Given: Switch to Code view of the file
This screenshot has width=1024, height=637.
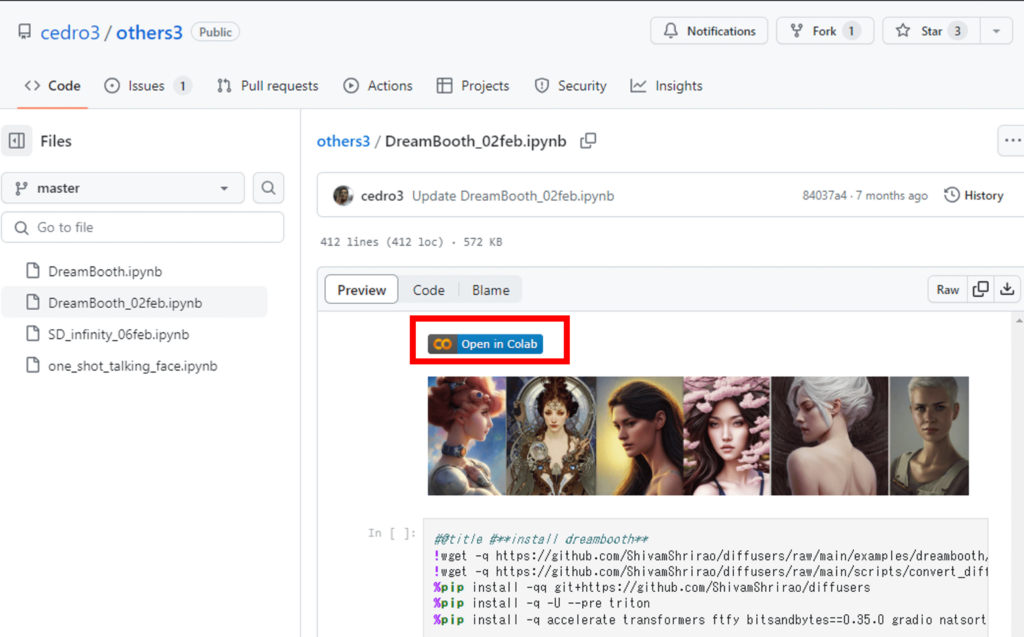Looking at the screenshot, I should (x=428, y=289).
